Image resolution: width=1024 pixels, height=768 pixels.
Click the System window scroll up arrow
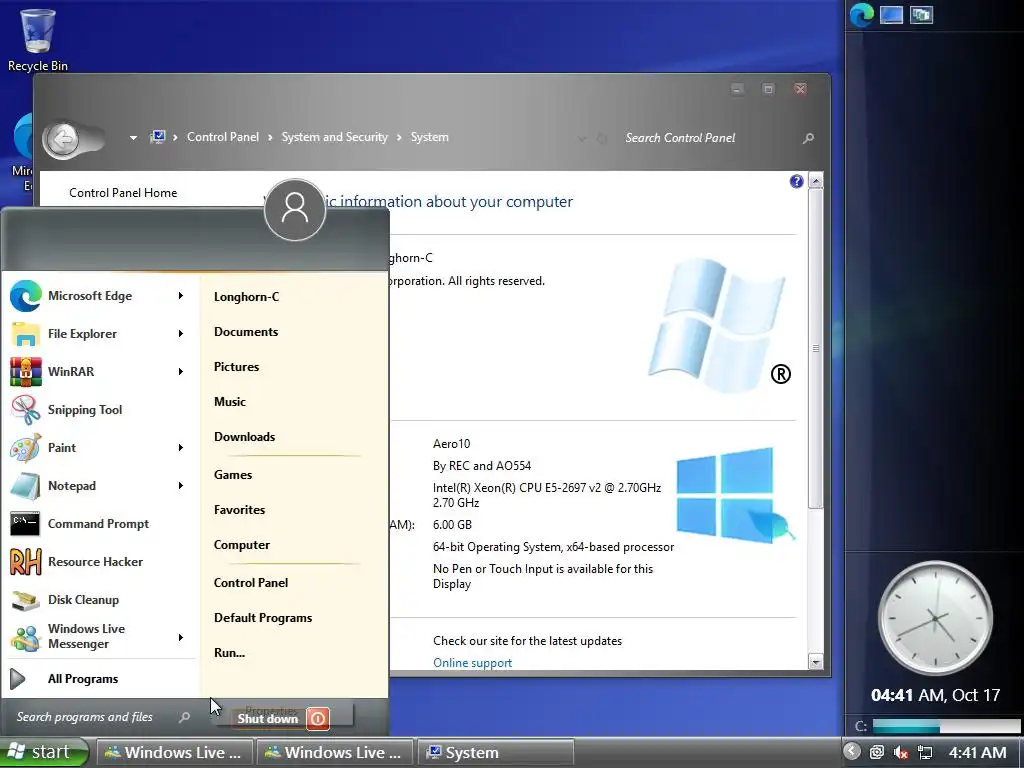[x=816, y=181]
